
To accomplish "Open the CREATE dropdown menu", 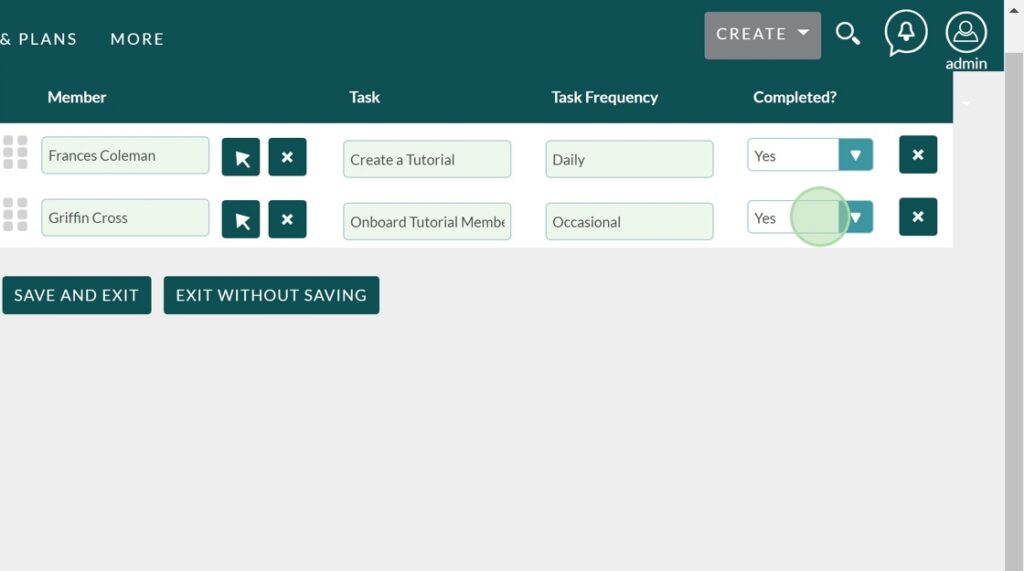I will (762, 35).
